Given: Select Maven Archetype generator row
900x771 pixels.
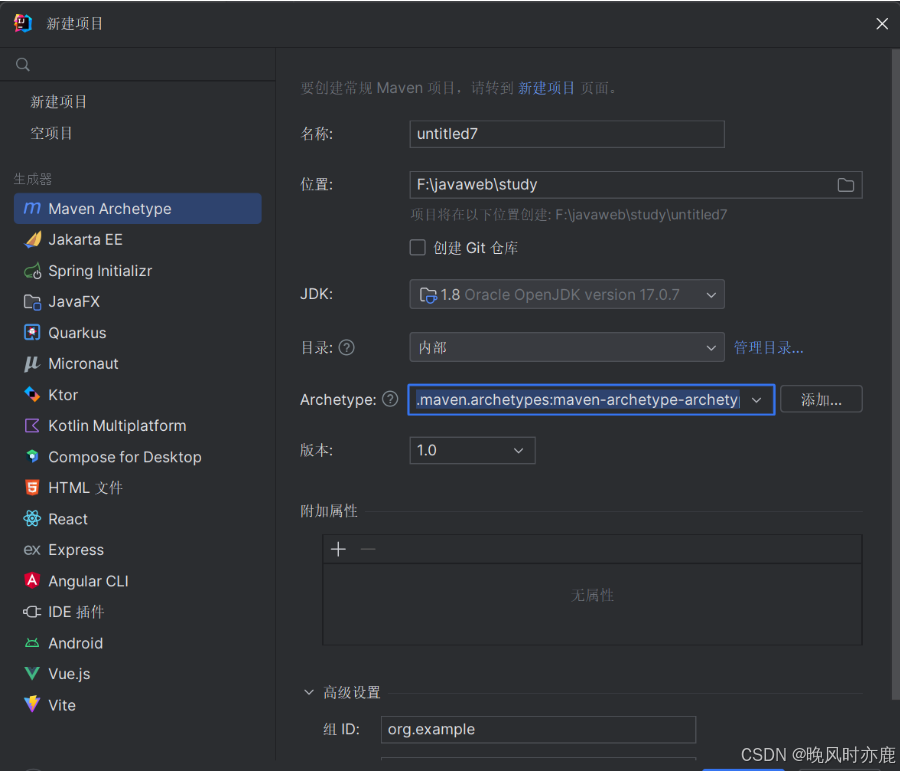Looking at the screenshot, I should coord(138,208).
